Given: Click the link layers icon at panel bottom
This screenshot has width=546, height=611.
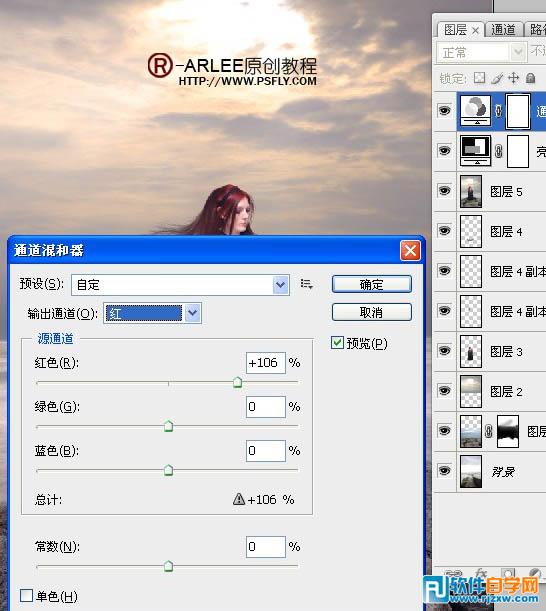Looking at the screenshot, I should pyautogui.click(x=453, y=573).
